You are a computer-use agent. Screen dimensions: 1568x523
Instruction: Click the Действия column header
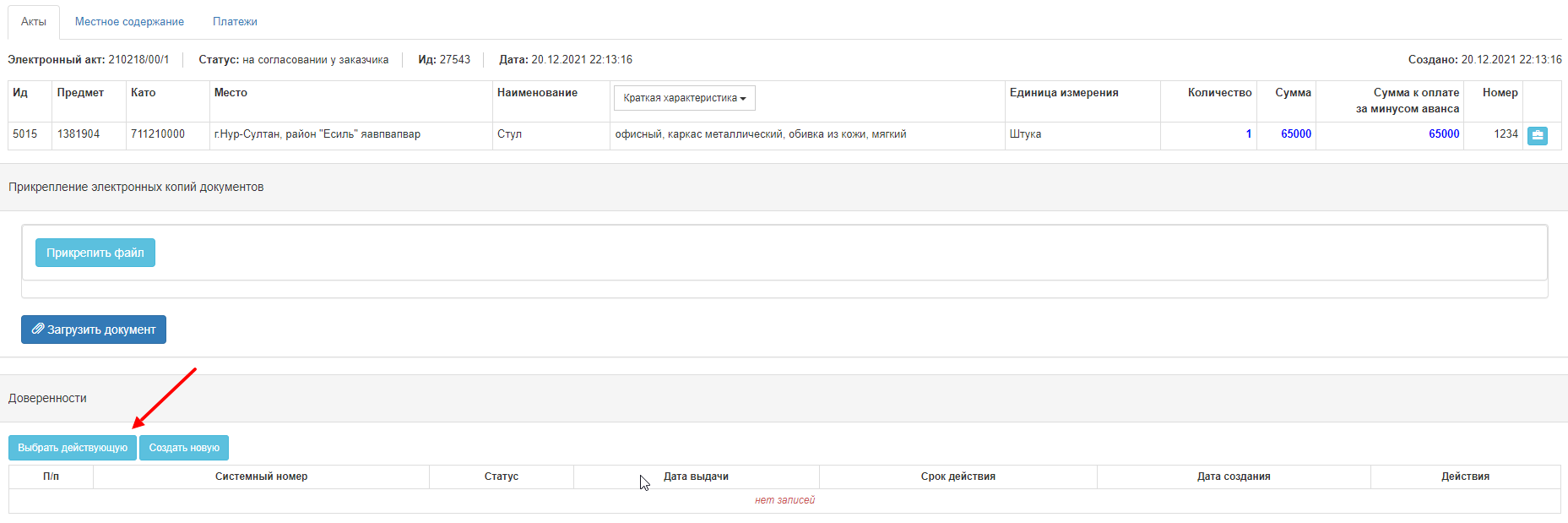(x=1465, y=477)
